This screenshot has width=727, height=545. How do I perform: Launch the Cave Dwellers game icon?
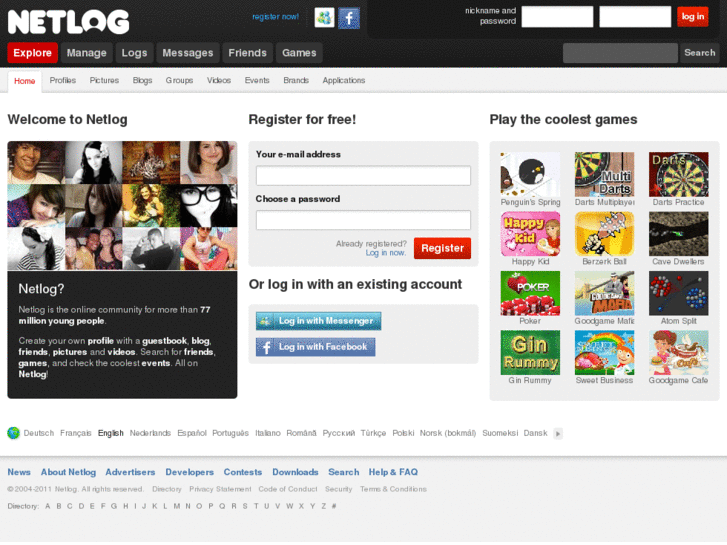click(678, 234)
